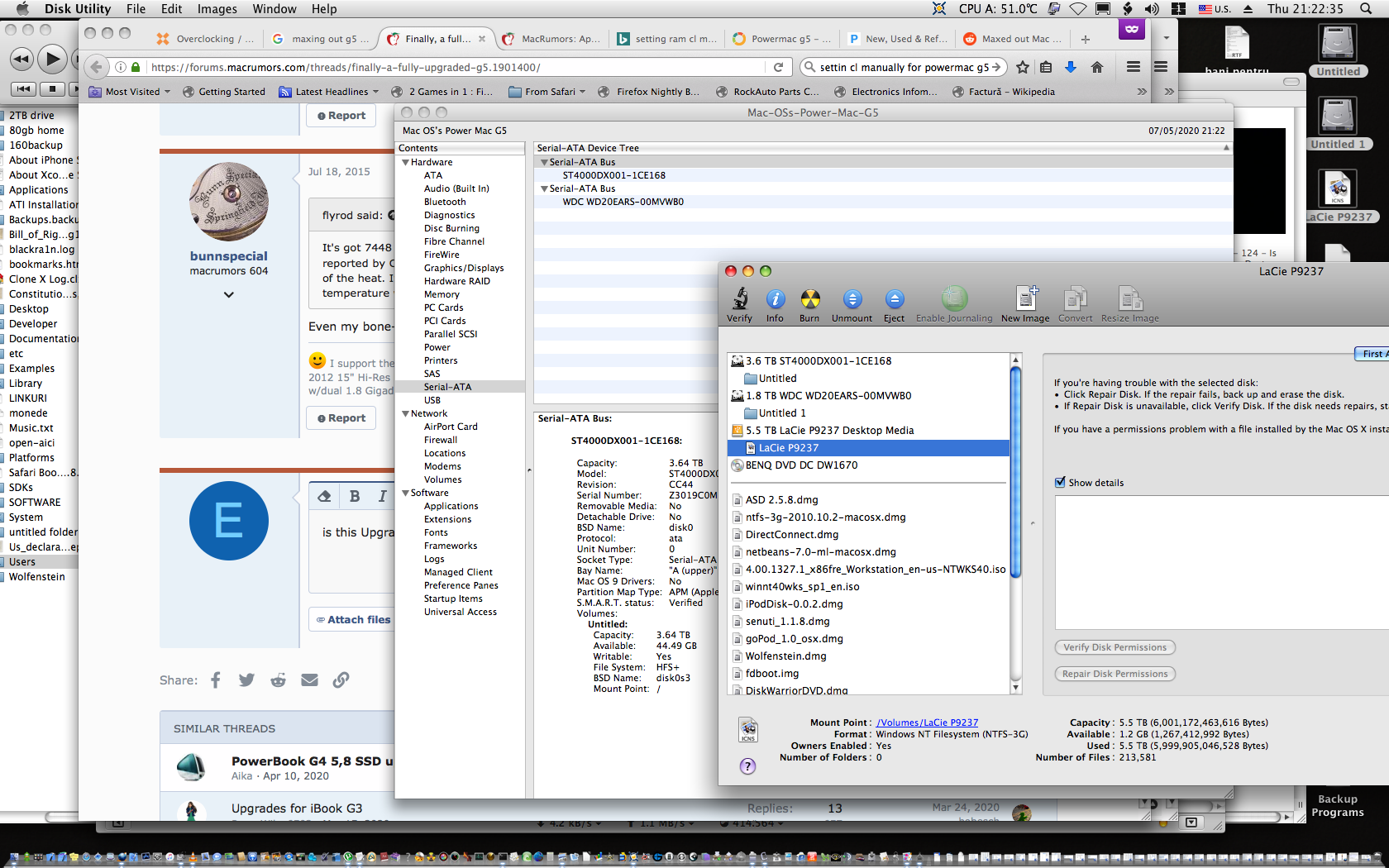The image size is (1389, 868).
Task: Open the Firefox hamburger menu
Action: [1134, 67]
